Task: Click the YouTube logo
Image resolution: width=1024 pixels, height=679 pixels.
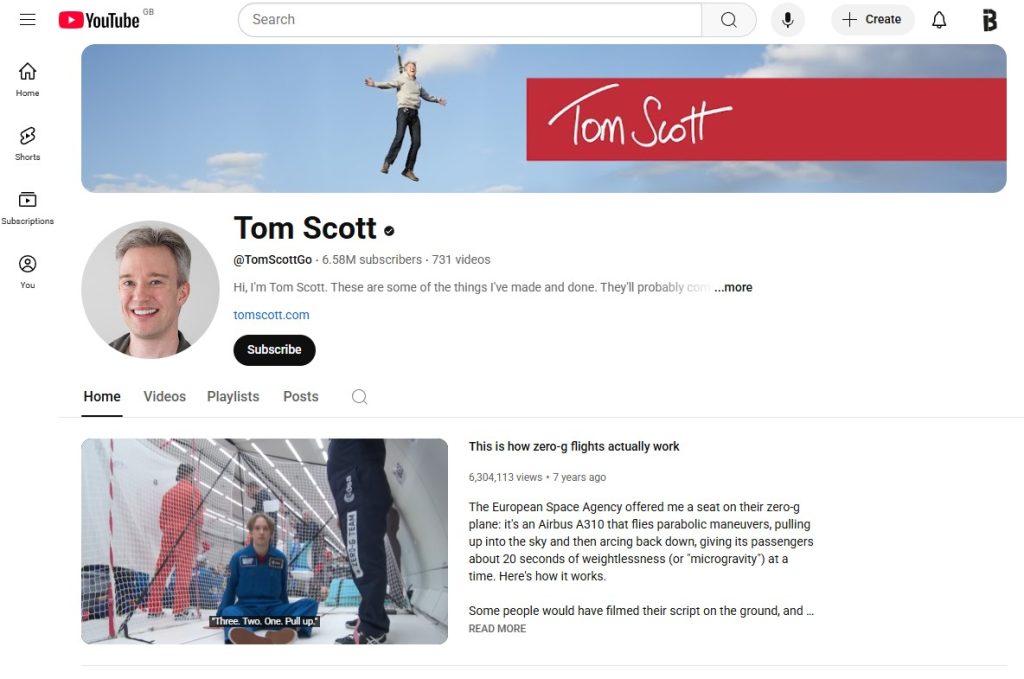Action: (99, 20)
